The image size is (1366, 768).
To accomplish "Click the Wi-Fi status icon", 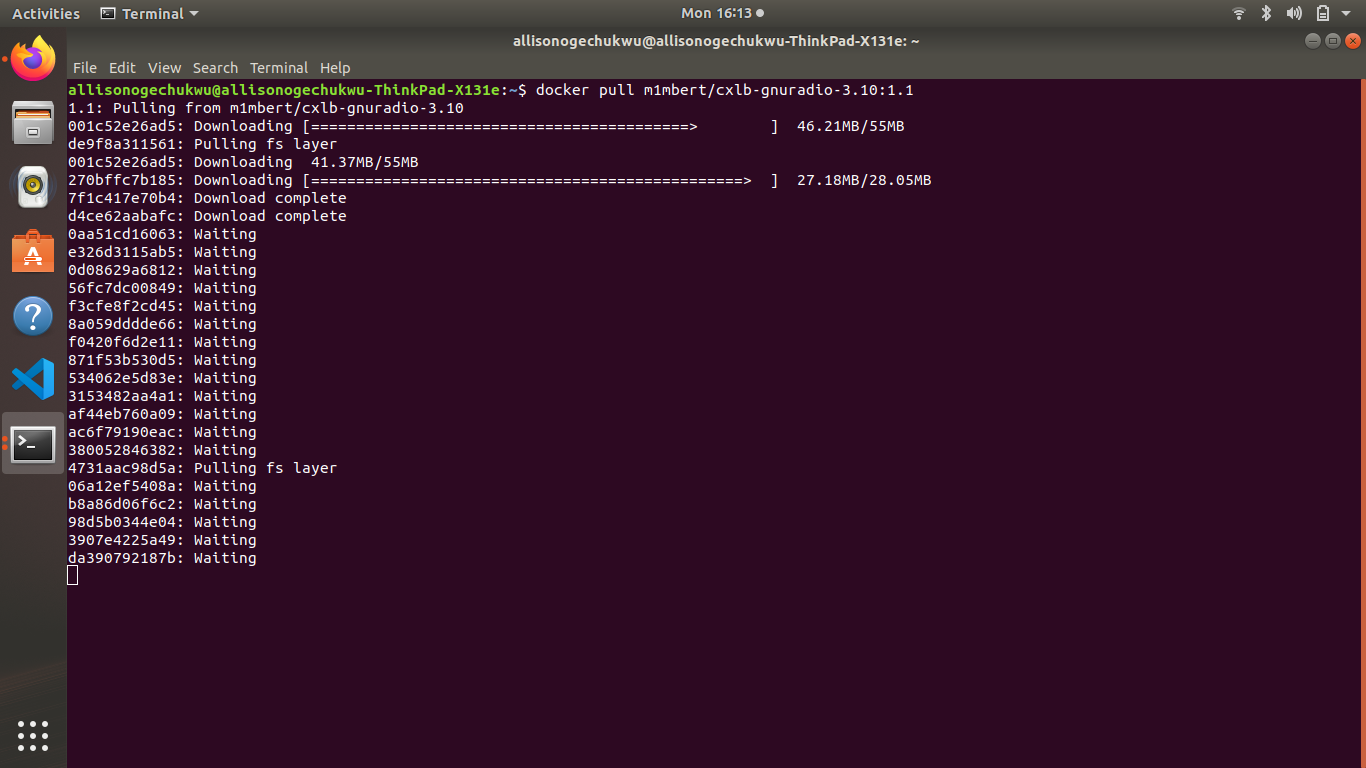I will point(1239,13).
